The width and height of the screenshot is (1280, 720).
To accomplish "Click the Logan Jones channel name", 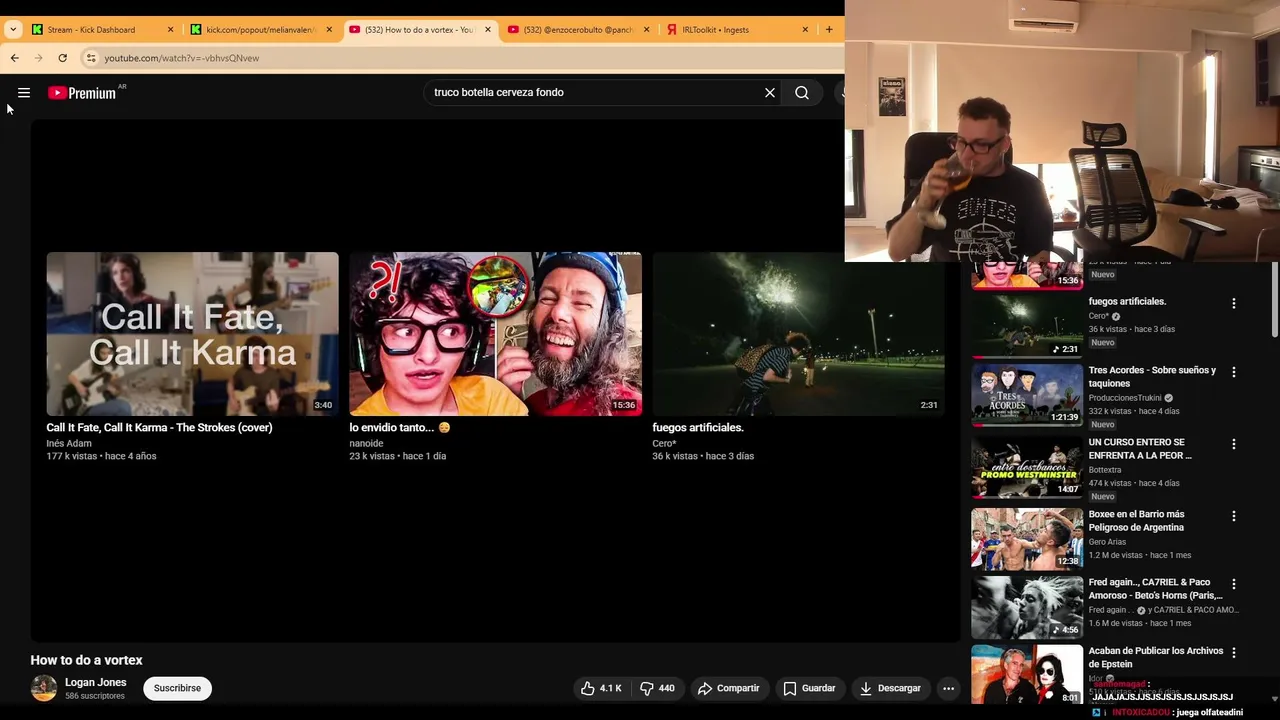I will [96, 683].
